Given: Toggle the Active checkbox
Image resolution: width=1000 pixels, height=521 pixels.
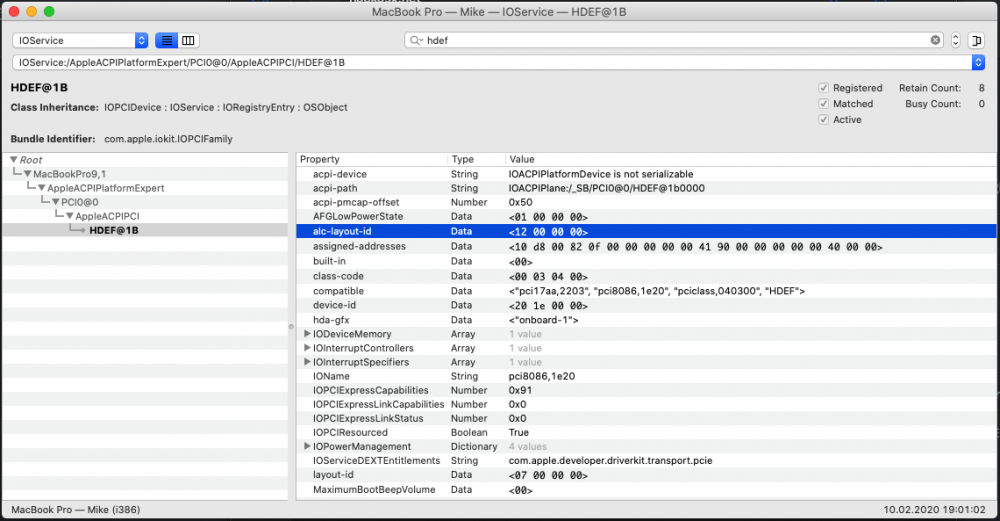Looking at the screenshot, I should point(823,120).
